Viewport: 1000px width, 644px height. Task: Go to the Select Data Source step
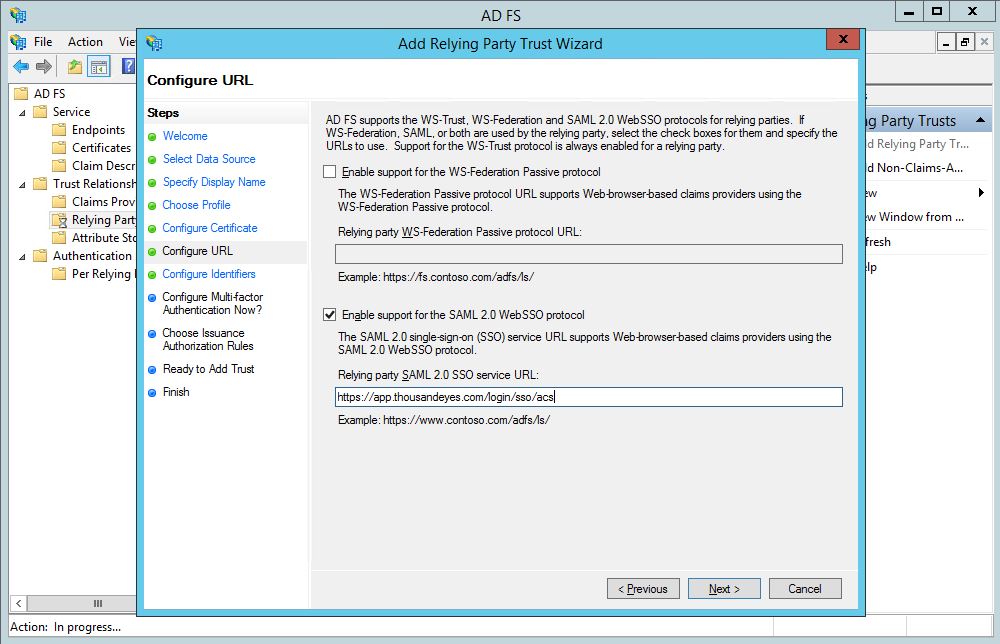click(209, 159)
